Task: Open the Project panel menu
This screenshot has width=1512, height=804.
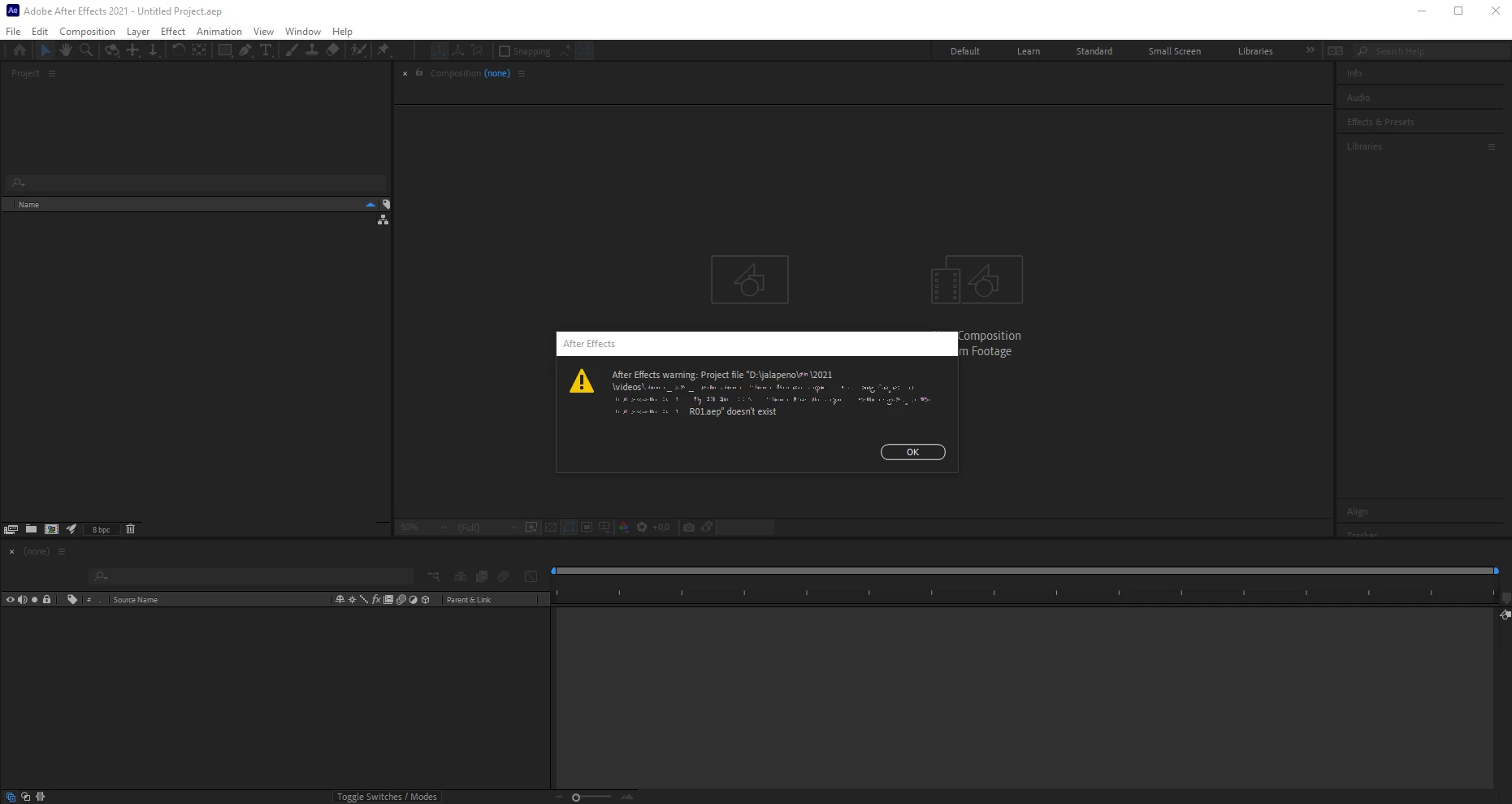Action: click(52, 73)
